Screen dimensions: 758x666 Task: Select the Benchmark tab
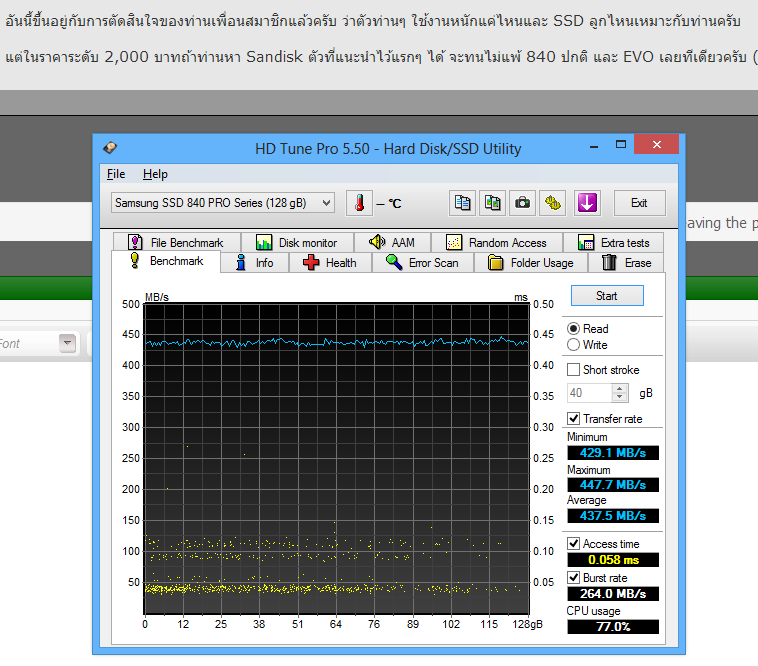(x=166, y=261)
